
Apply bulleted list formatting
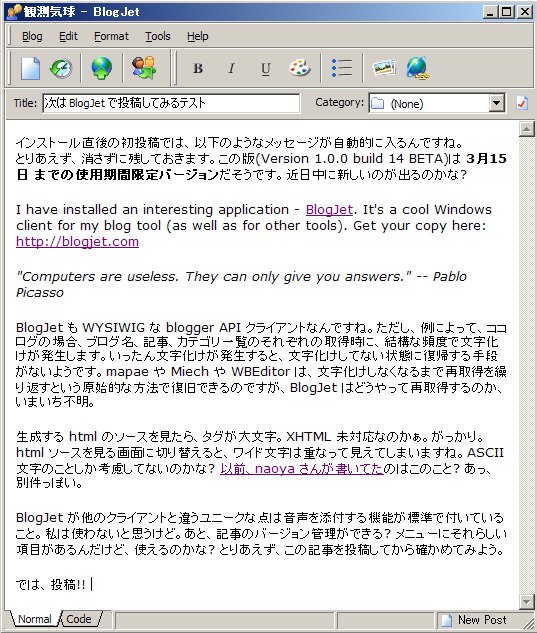pyautogui.click(x=342, y=68)
